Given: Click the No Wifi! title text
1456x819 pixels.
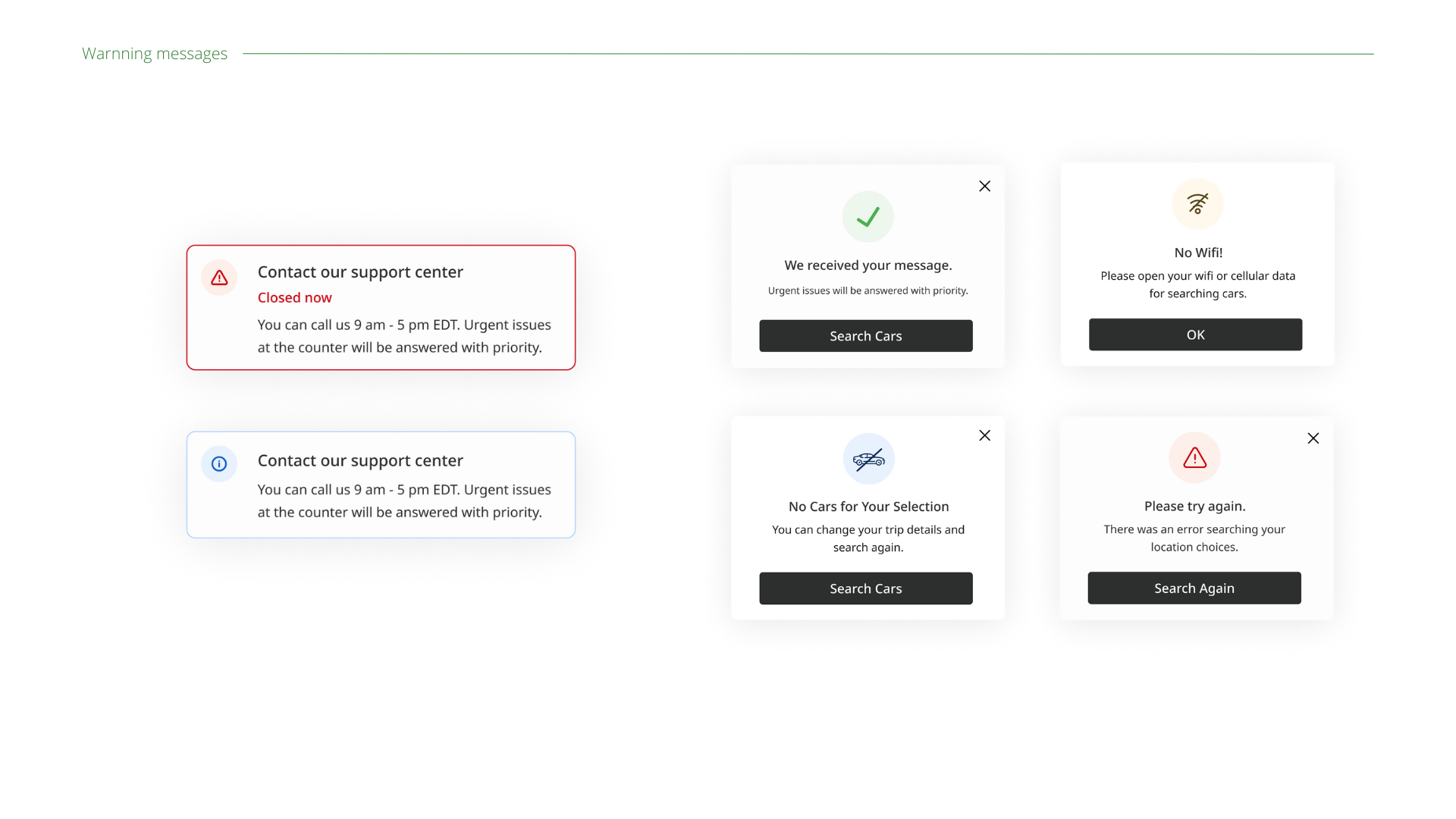Looking at the screenshot, I should [1198, 253].
